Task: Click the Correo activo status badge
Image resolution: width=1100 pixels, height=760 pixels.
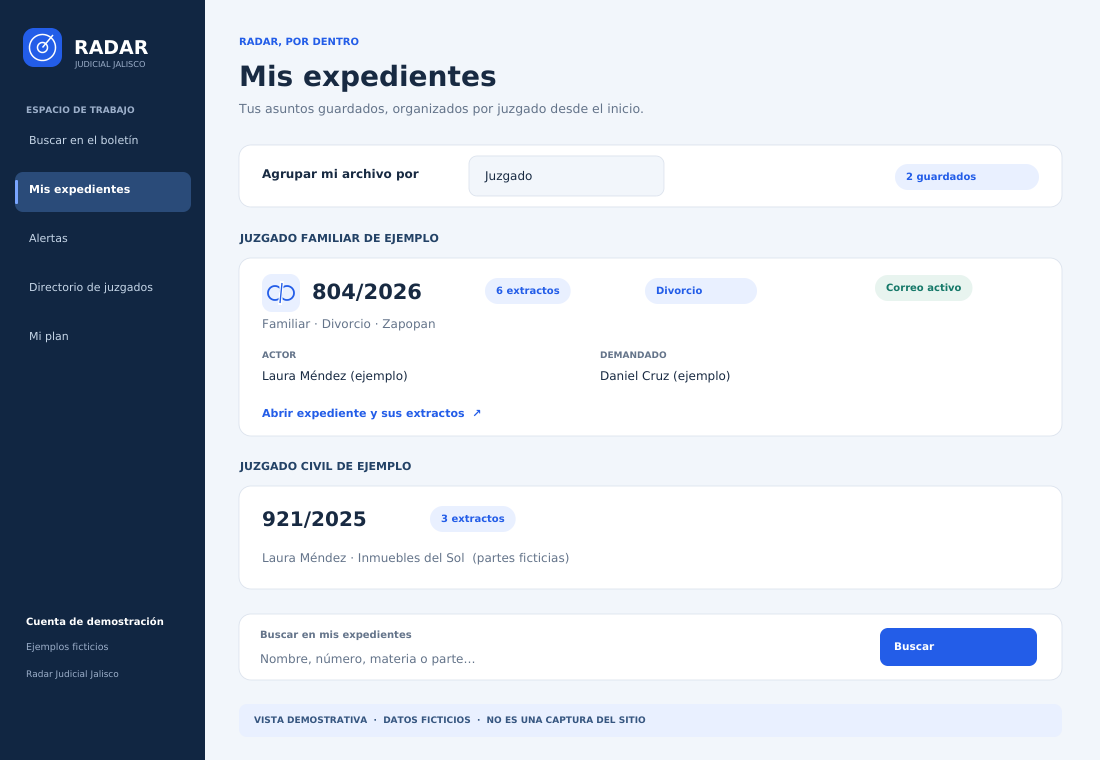Action: [x=923, y=288]
